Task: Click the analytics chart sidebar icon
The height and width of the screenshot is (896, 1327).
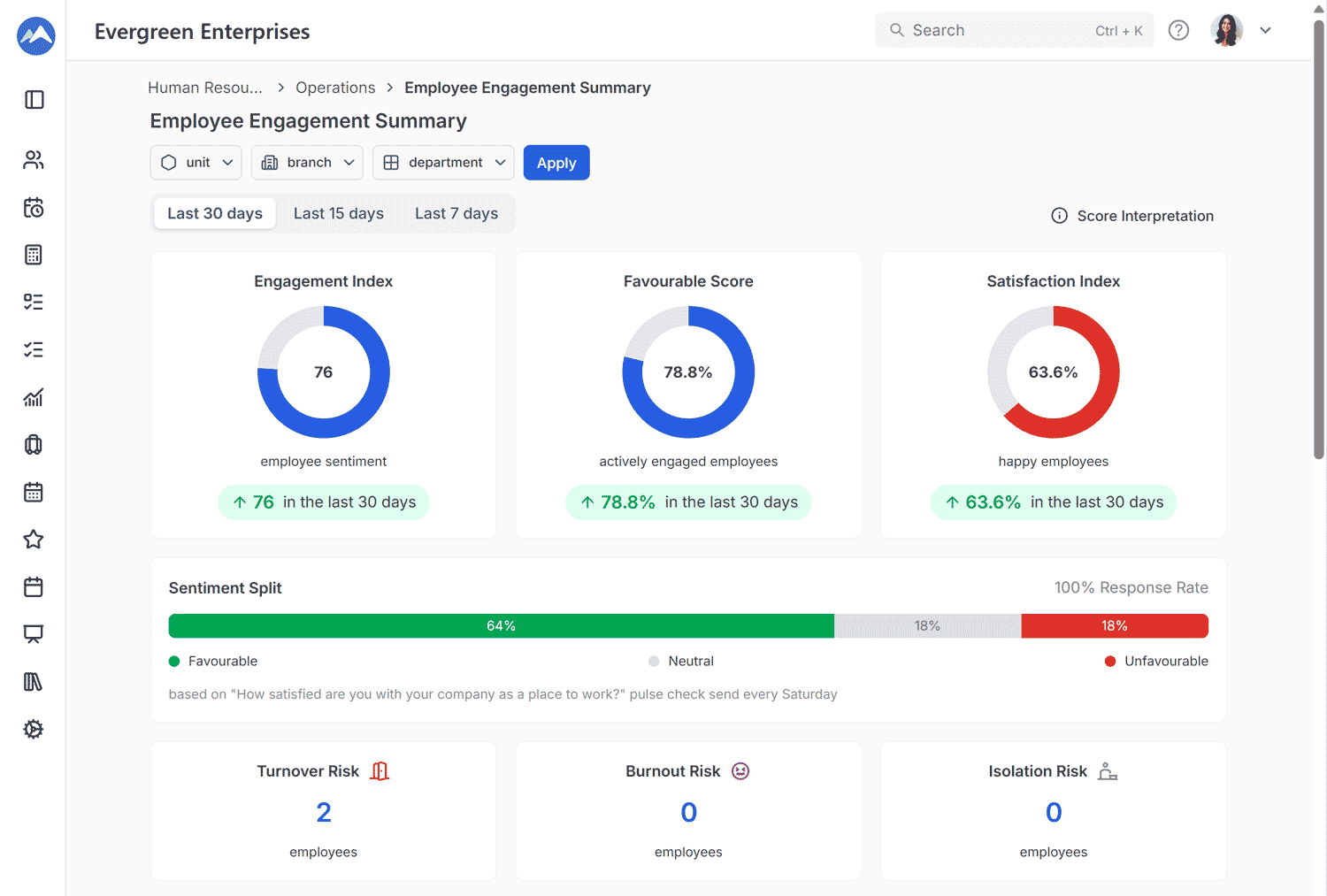Action: (34, 397)
